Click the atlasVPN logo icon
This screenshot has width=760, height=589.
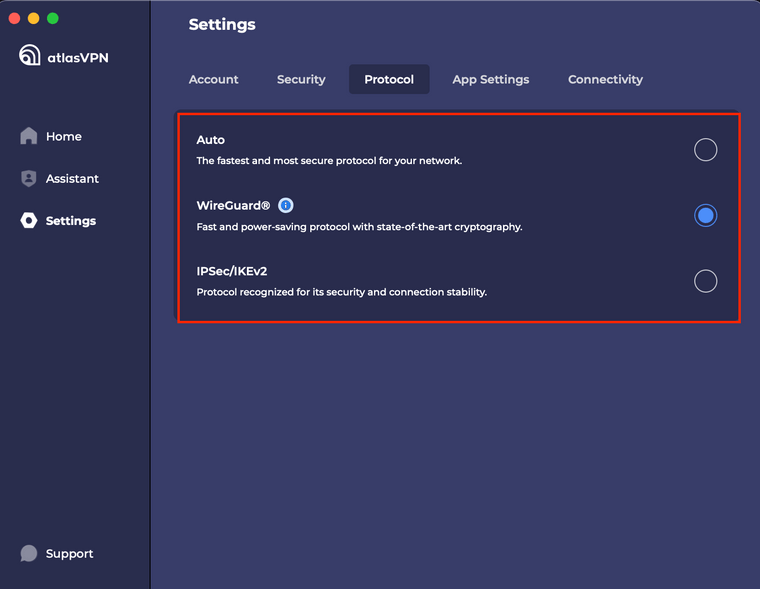click(x=30, y=55)
